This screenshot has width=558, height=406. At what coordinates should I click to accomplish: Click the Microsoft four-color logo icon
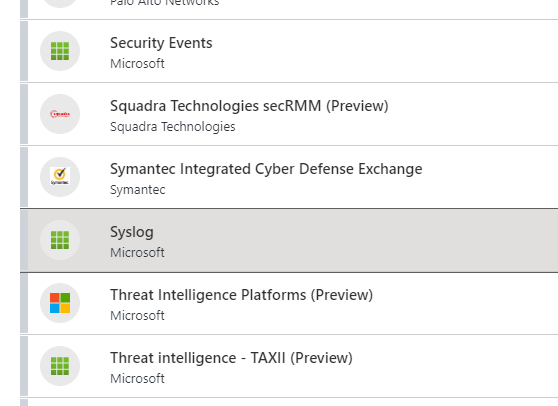click(60, 303)
